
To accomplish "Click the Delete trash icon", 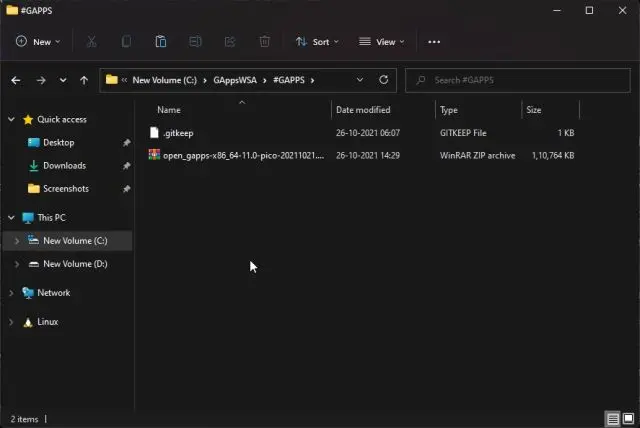I will click(x=264, y=42).
